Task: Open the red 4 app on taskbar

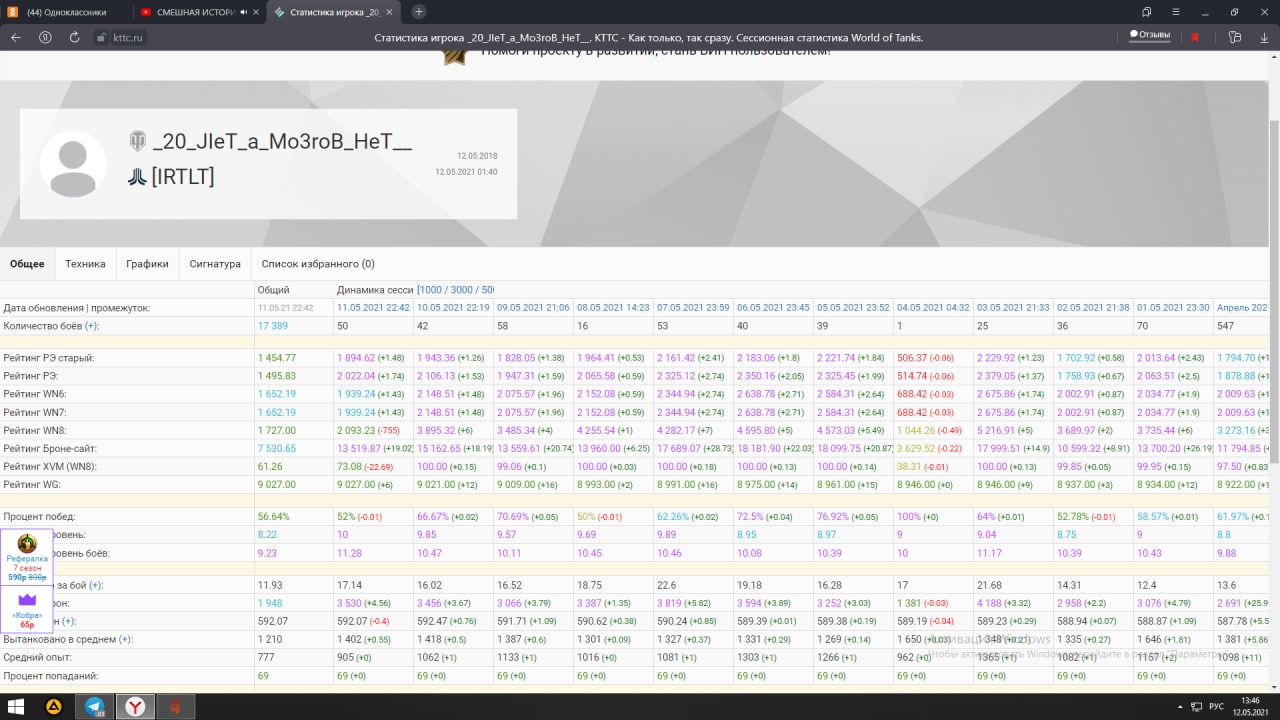Action: [174, 706]
